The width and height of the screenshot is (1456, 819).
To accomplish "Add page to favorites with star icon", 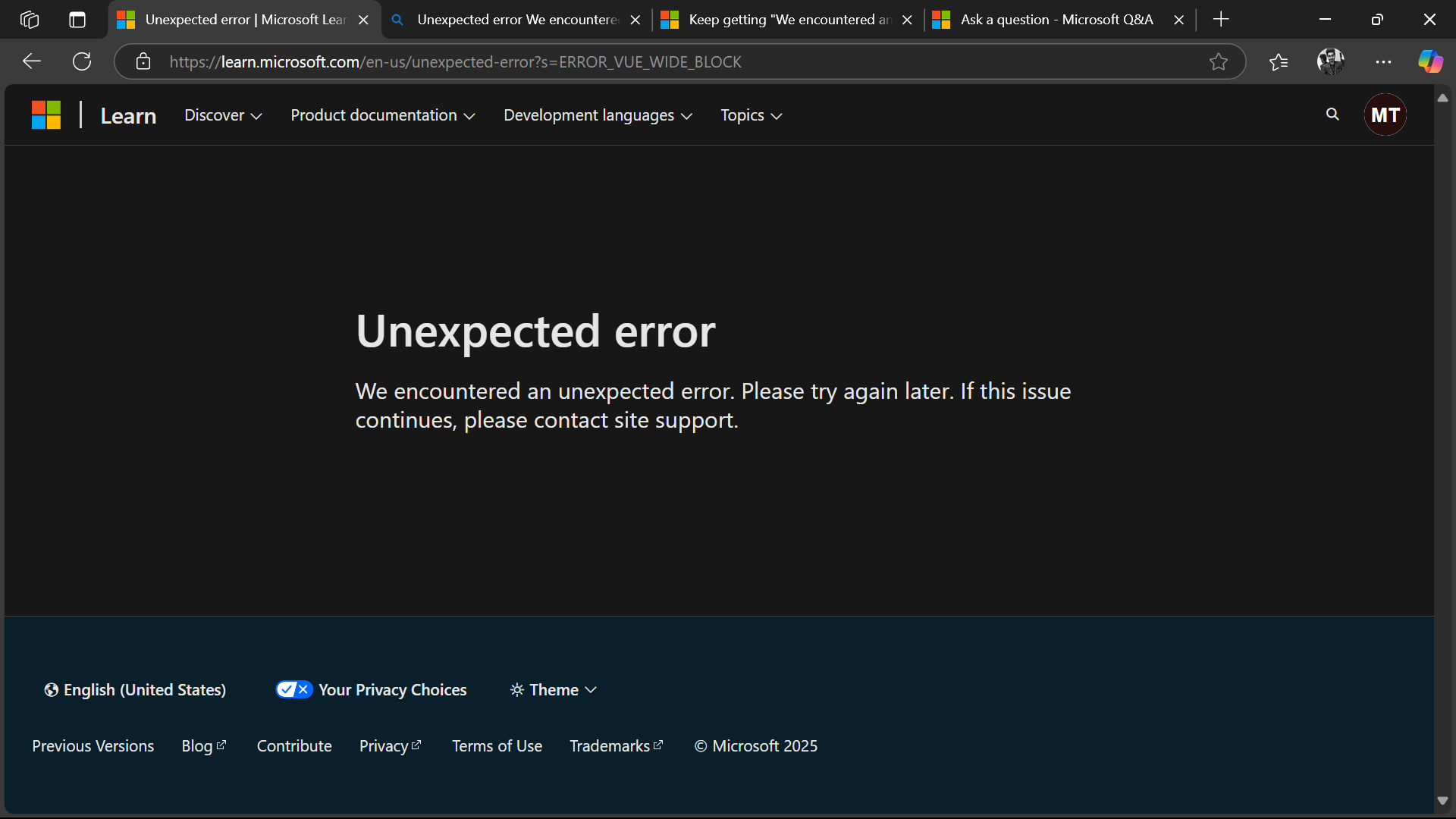I will [x=1218, y=61].
